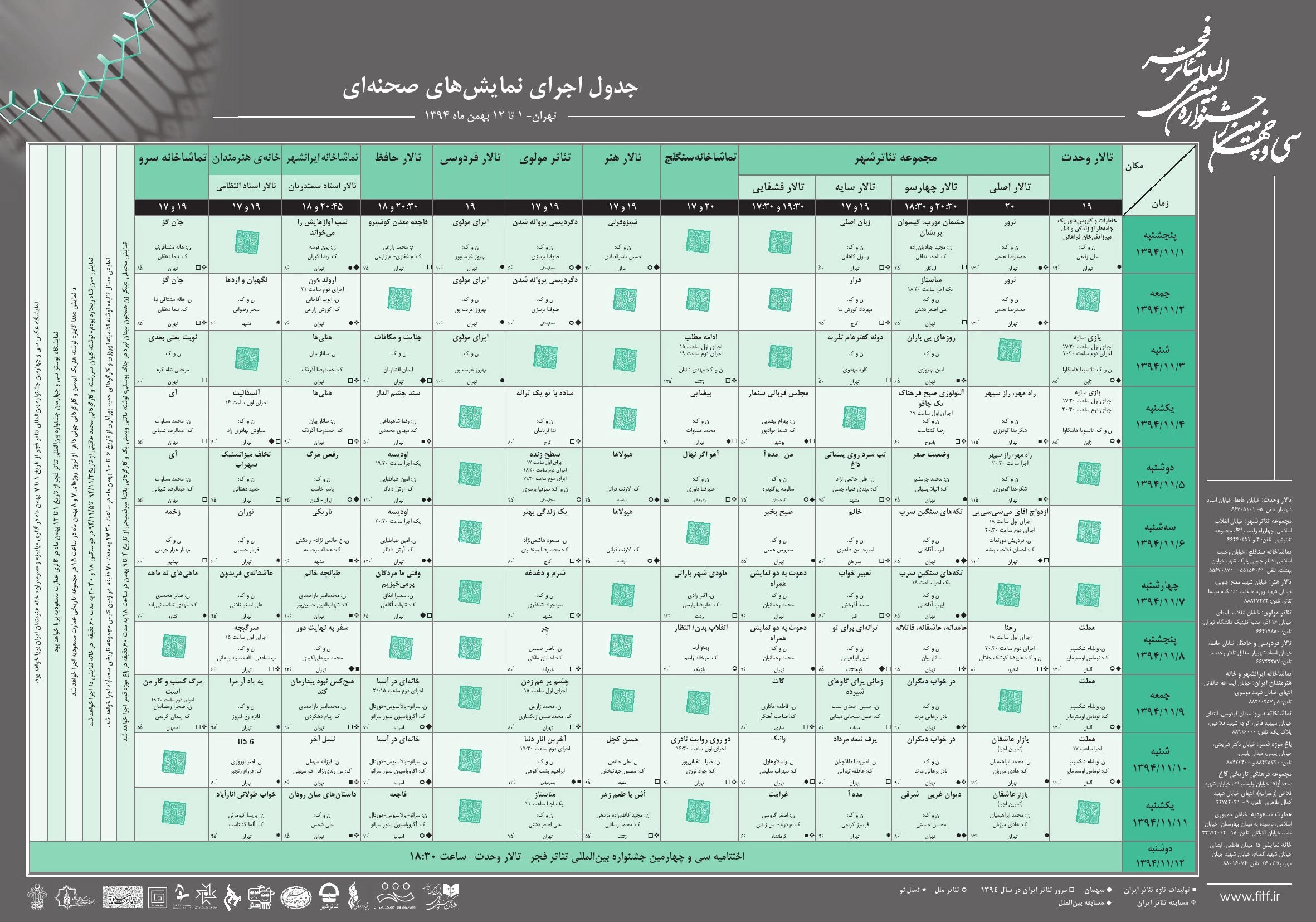Select the تئاتر مولوی column header
The height and width of the screenshot is (922, 1316).
[544, 172]
